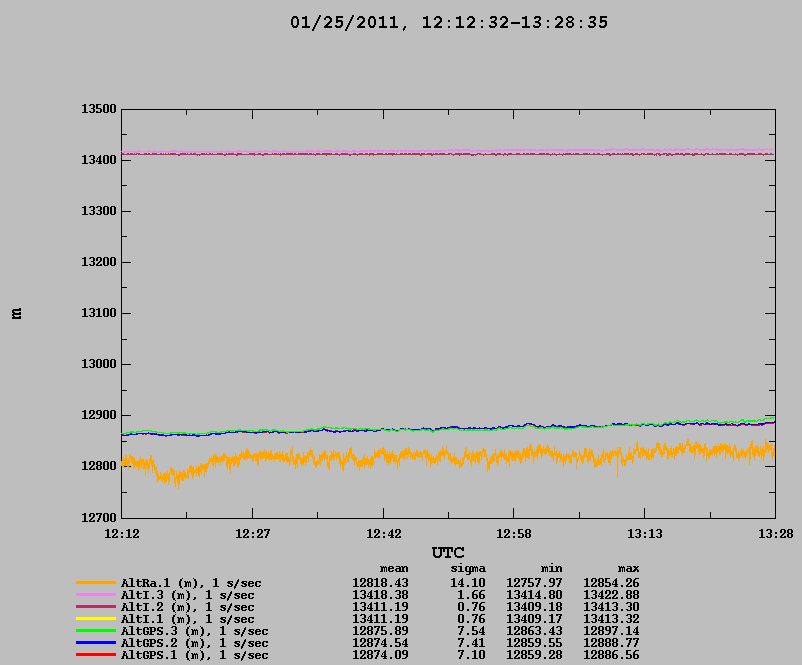Click the maroon AltI.2 legend color line
Viewport: 802px width, 665px height.
pos(96,607)
